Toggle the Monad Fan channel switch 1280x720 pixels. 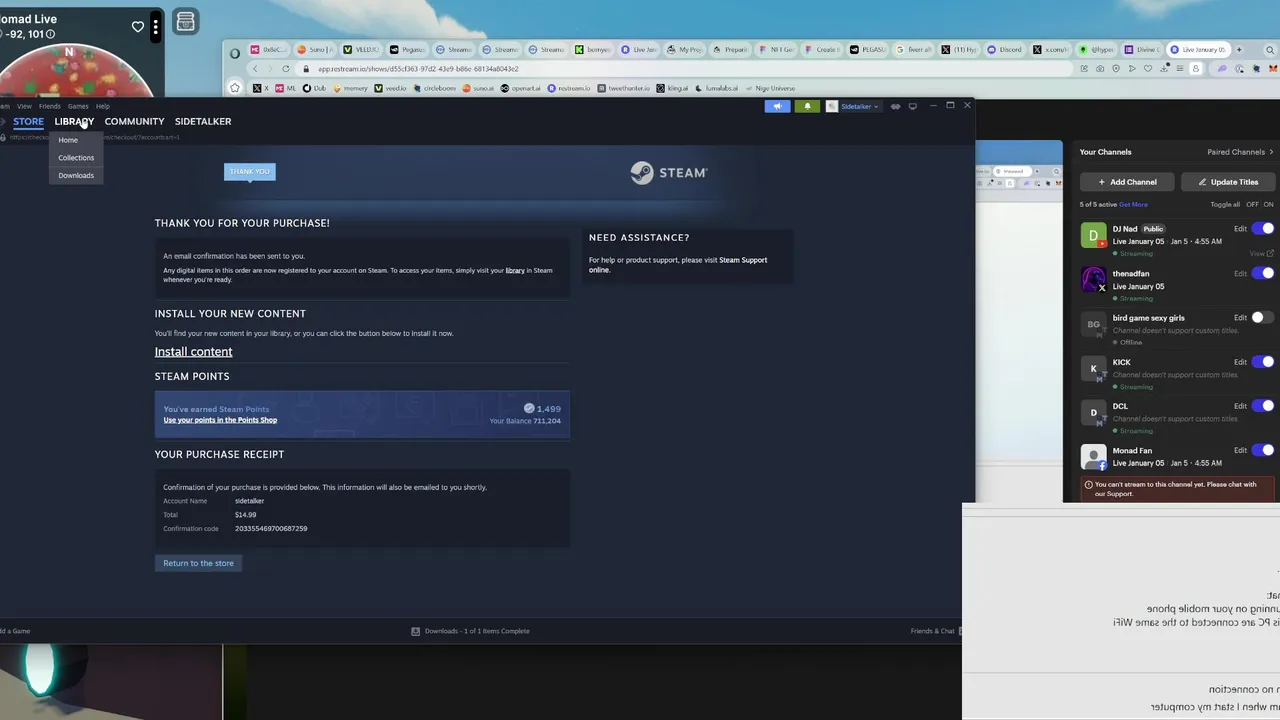pos(1263,451)
